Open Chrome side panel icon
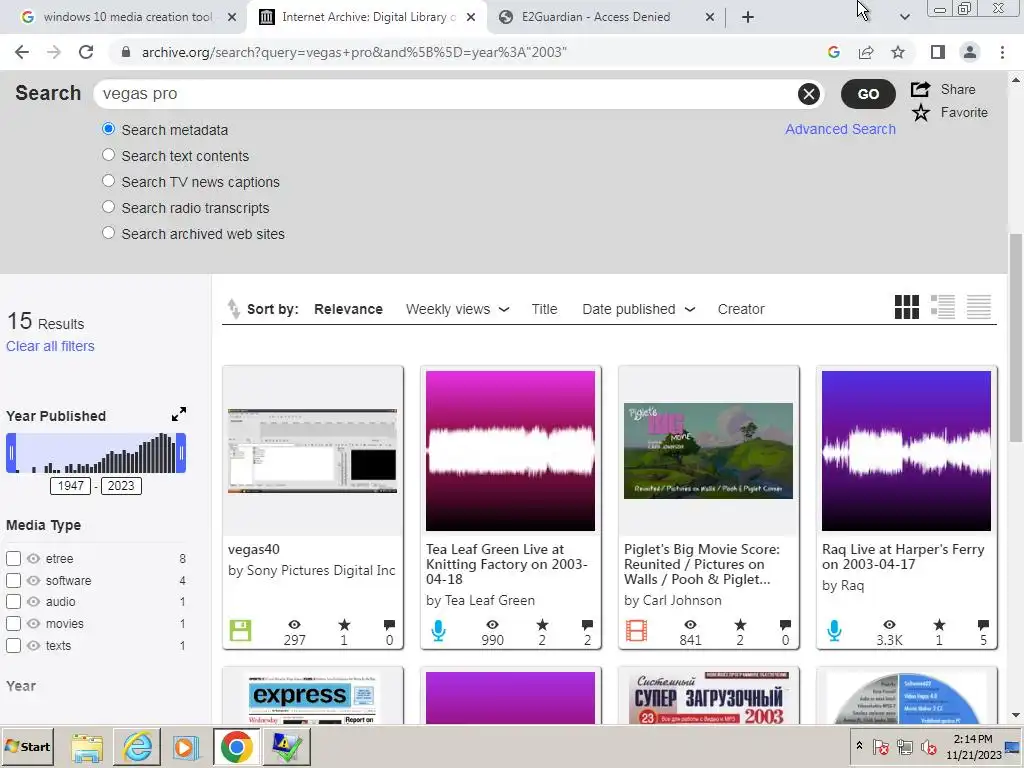 [938, 52]
